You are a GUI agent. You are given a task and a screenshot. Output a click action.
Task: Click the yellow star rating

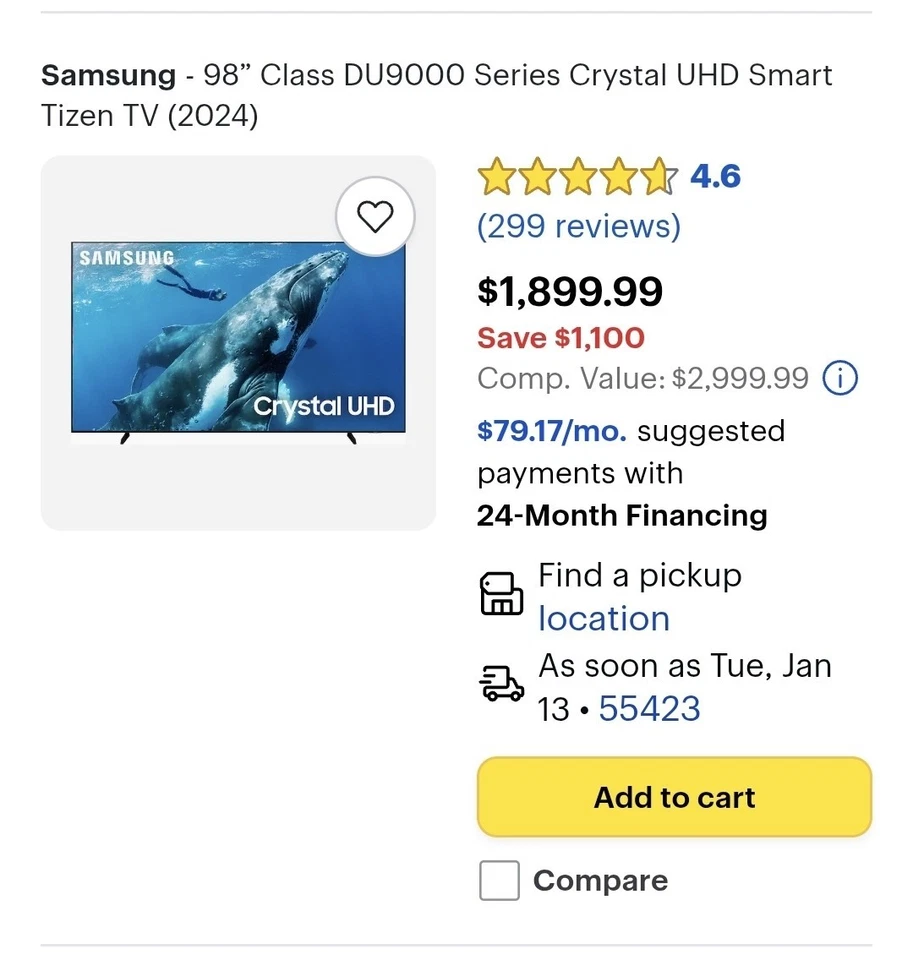tap(577, 178)
